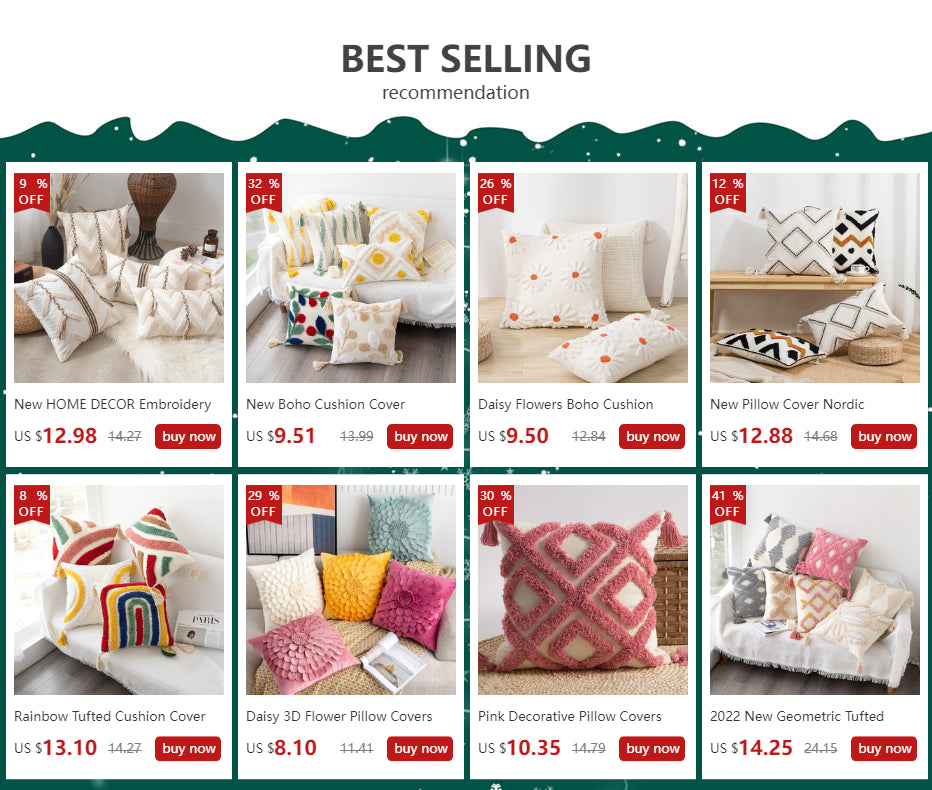Click the 9% OFF discount badge
The image size is (932, 790).
pyautogui.click(x=32, y=193)
